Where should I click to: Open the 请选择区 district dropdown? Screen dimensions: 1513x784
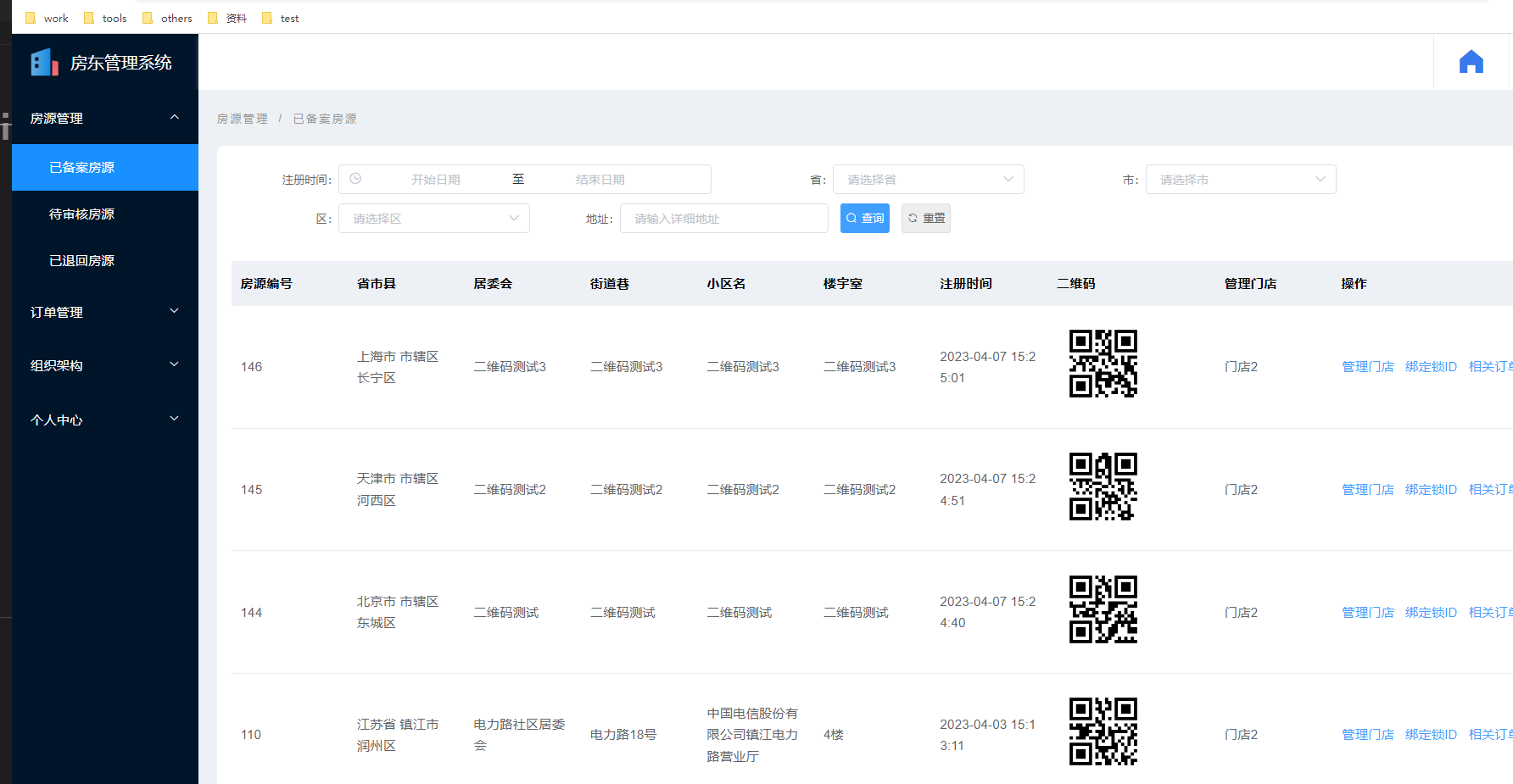434,218
